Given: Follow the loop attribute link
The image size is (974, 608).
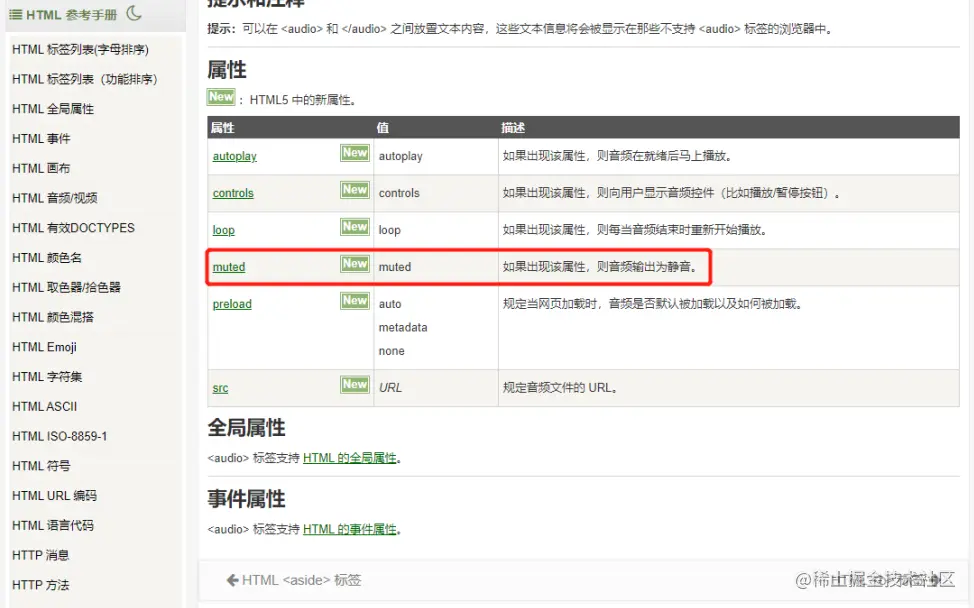Looking at the screenshot, I should pos(224,230).
